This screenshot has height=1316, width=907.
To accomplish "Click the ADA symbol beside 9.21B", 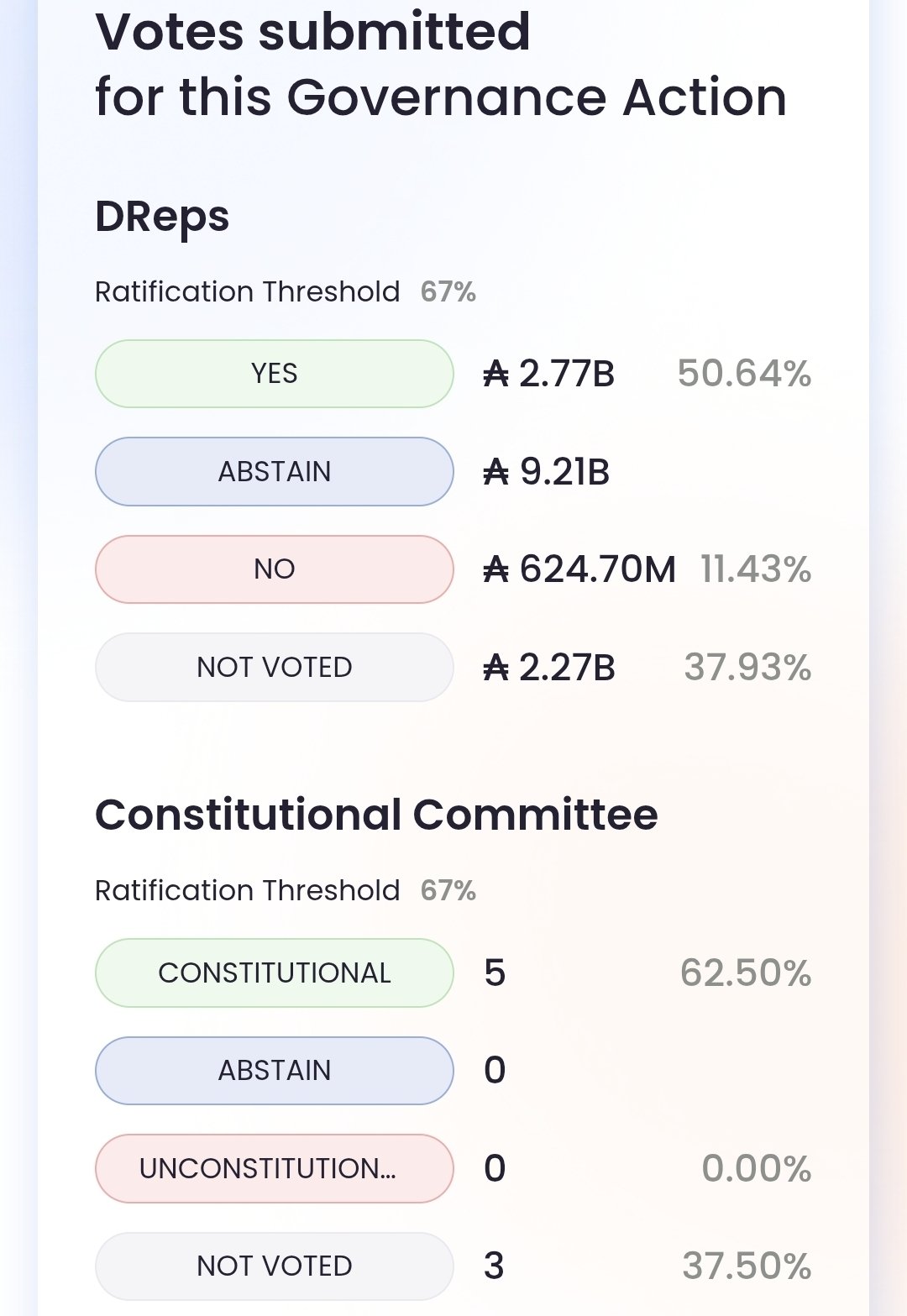I will [496, 472].
